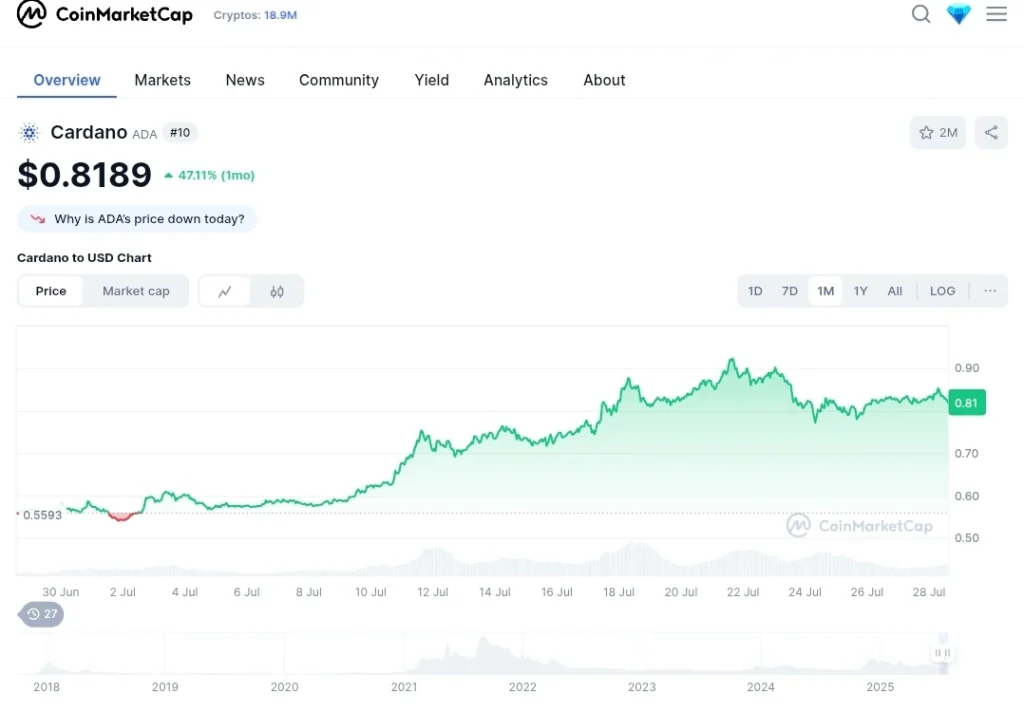Click the 0.5593 baseline price label
Screen dimensions: 1024x713
click(x=40, y=515)
